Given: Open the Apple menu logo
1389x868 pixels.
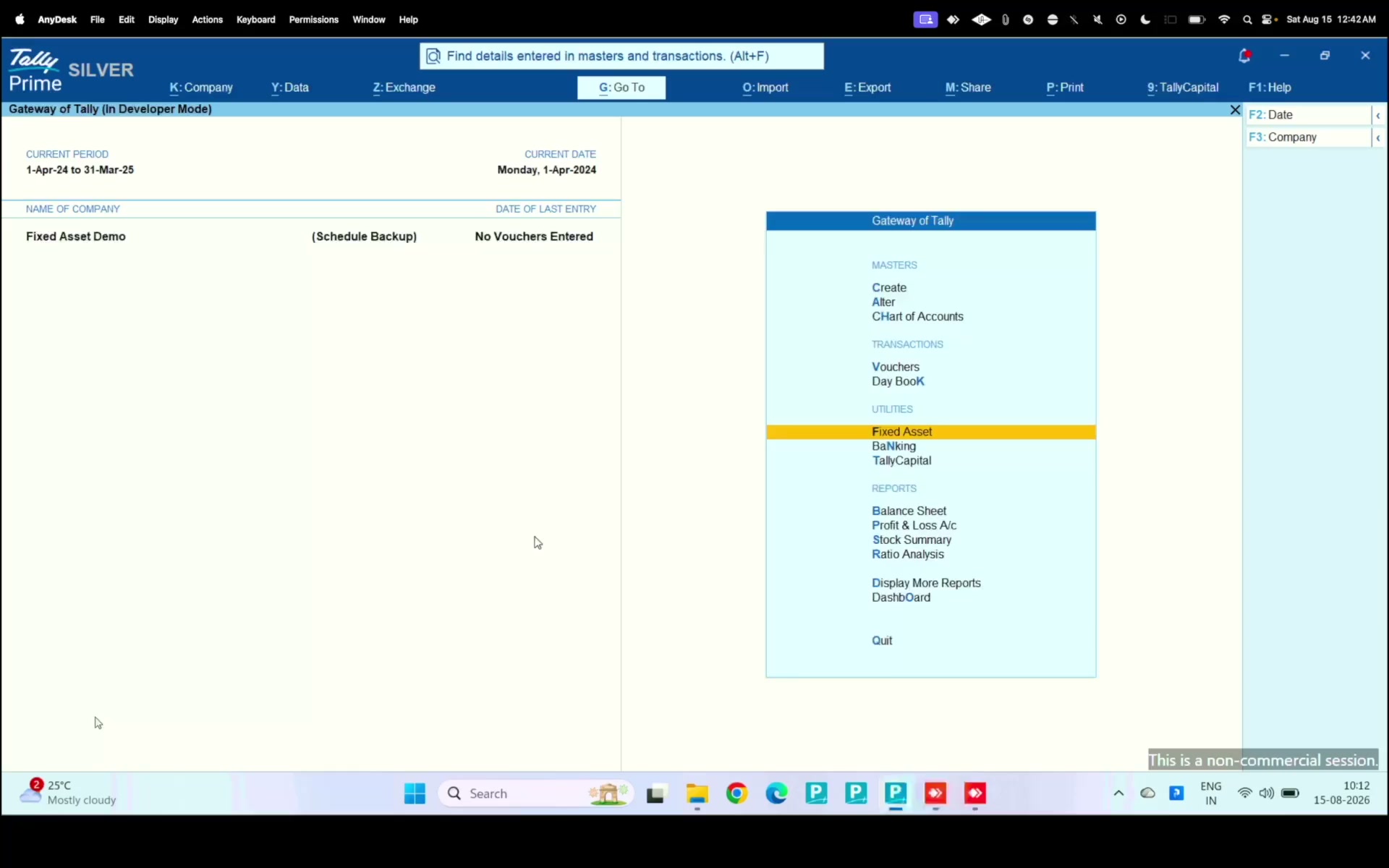Looking at the screenshot, I should tap(20, 20).
